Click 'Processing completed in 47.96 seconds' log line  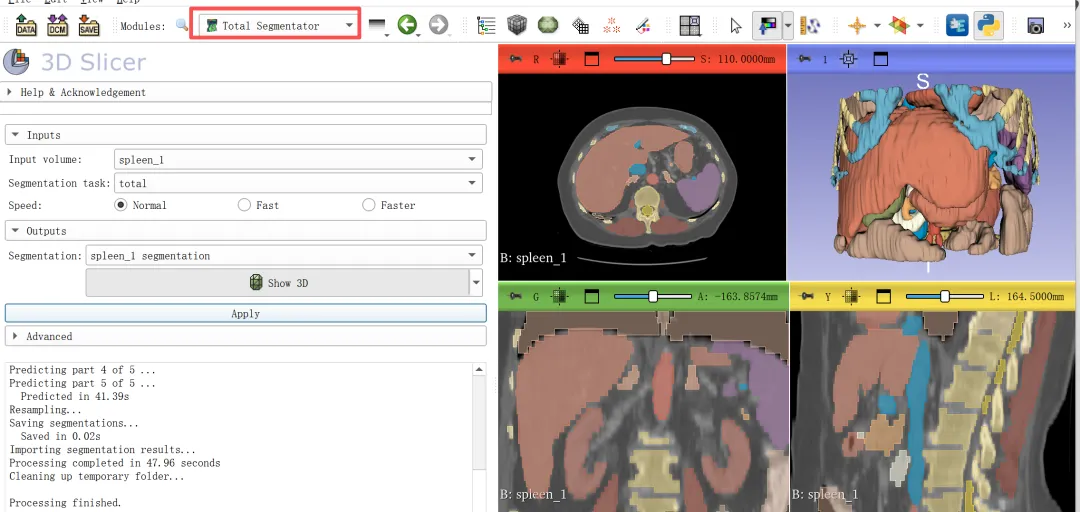[x=115, y=463]
